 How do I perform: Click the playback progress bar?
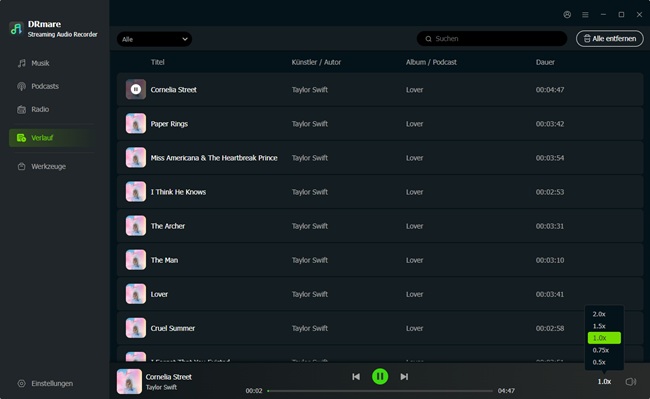[380, 391]
